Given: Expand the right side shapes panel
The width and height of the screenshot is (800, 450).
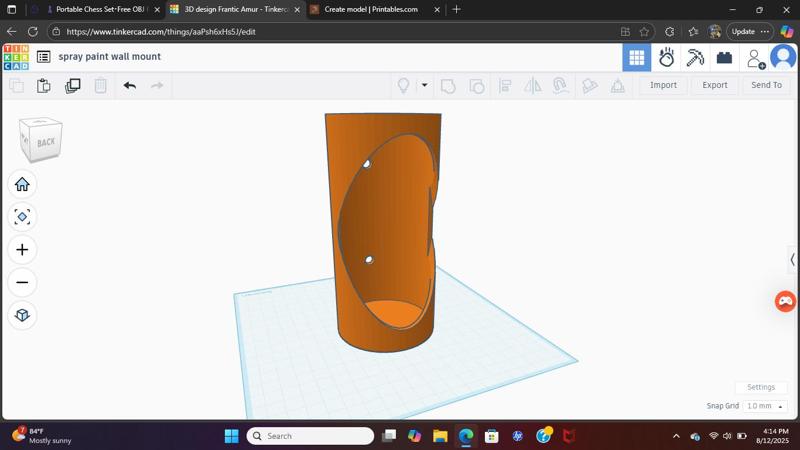Looking at the screenshot, I should point(792,260).
